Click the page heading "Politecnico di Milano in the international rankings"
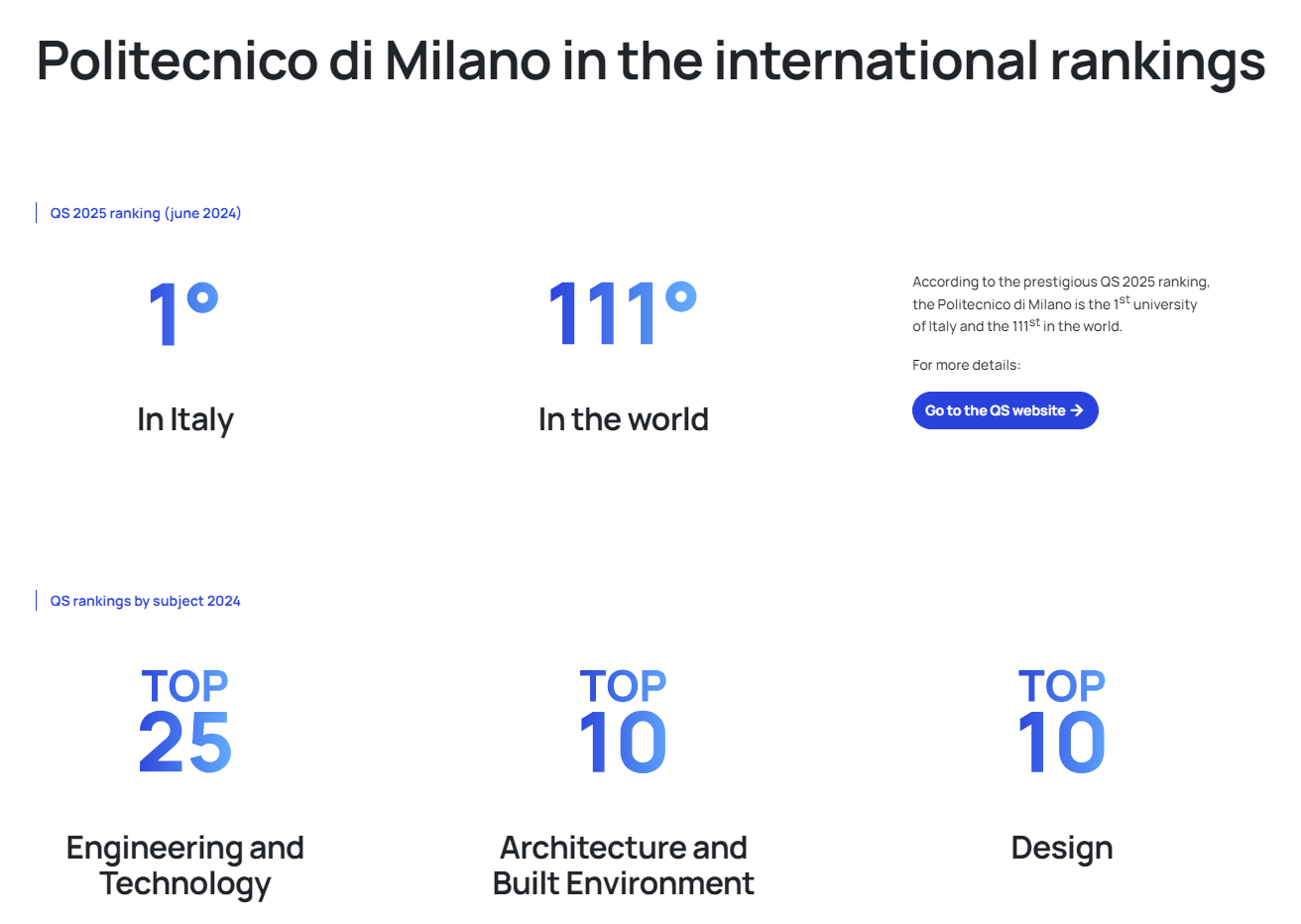Viewport: 1301px width, 924px height. pos(650,61)
